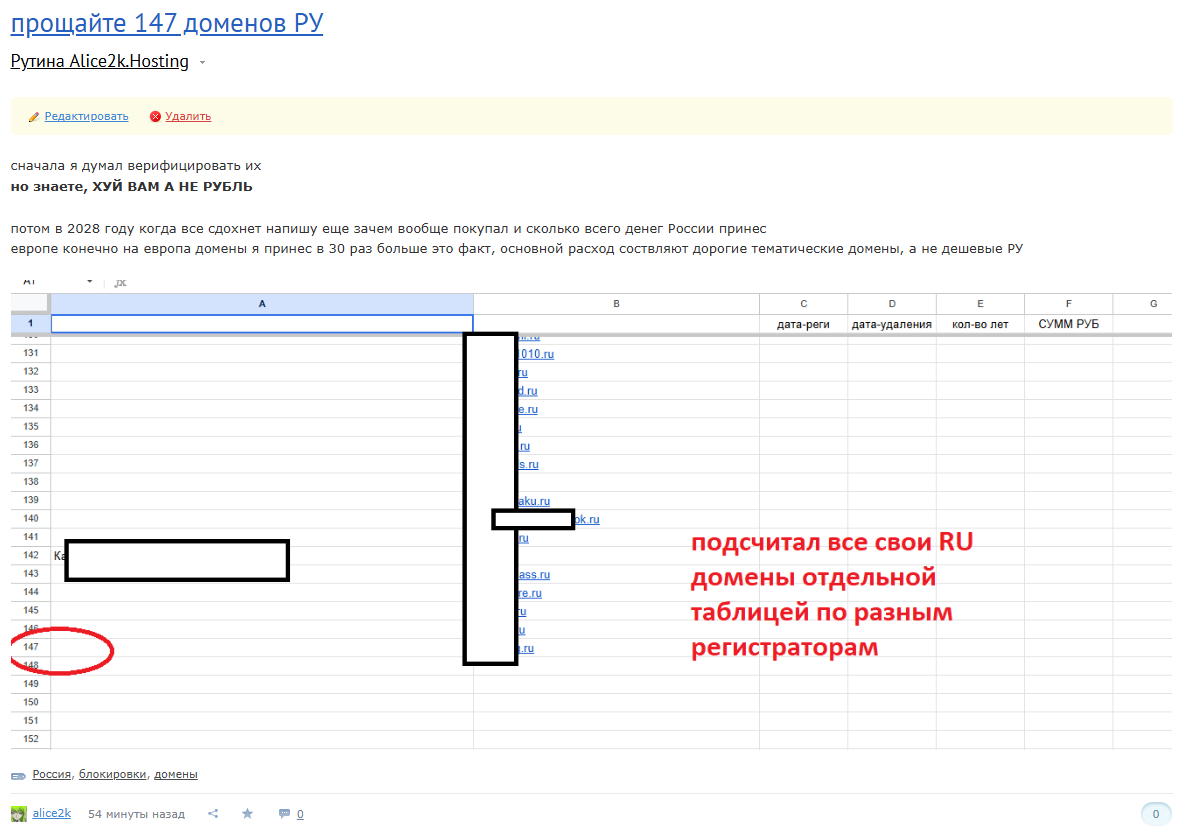Open the домены tag
The height and width of the screenshot is (838, 1187).
175,774
